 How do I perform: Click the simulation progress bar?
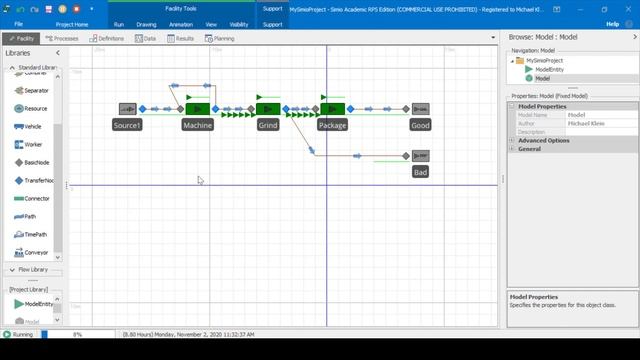(x=78, y=334)
